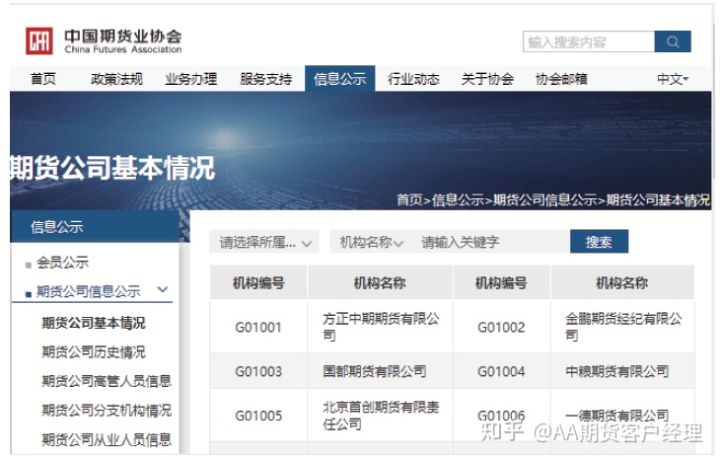
Task: Click 北京首创期货有限责任公司 in the table
Action: 381,416
